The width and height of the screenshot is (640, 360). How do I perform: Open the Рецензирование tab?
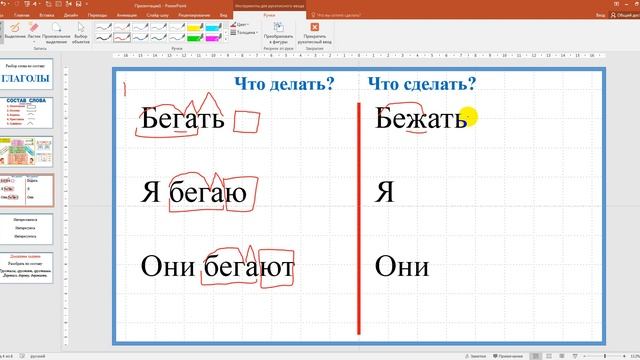[194, 15]
